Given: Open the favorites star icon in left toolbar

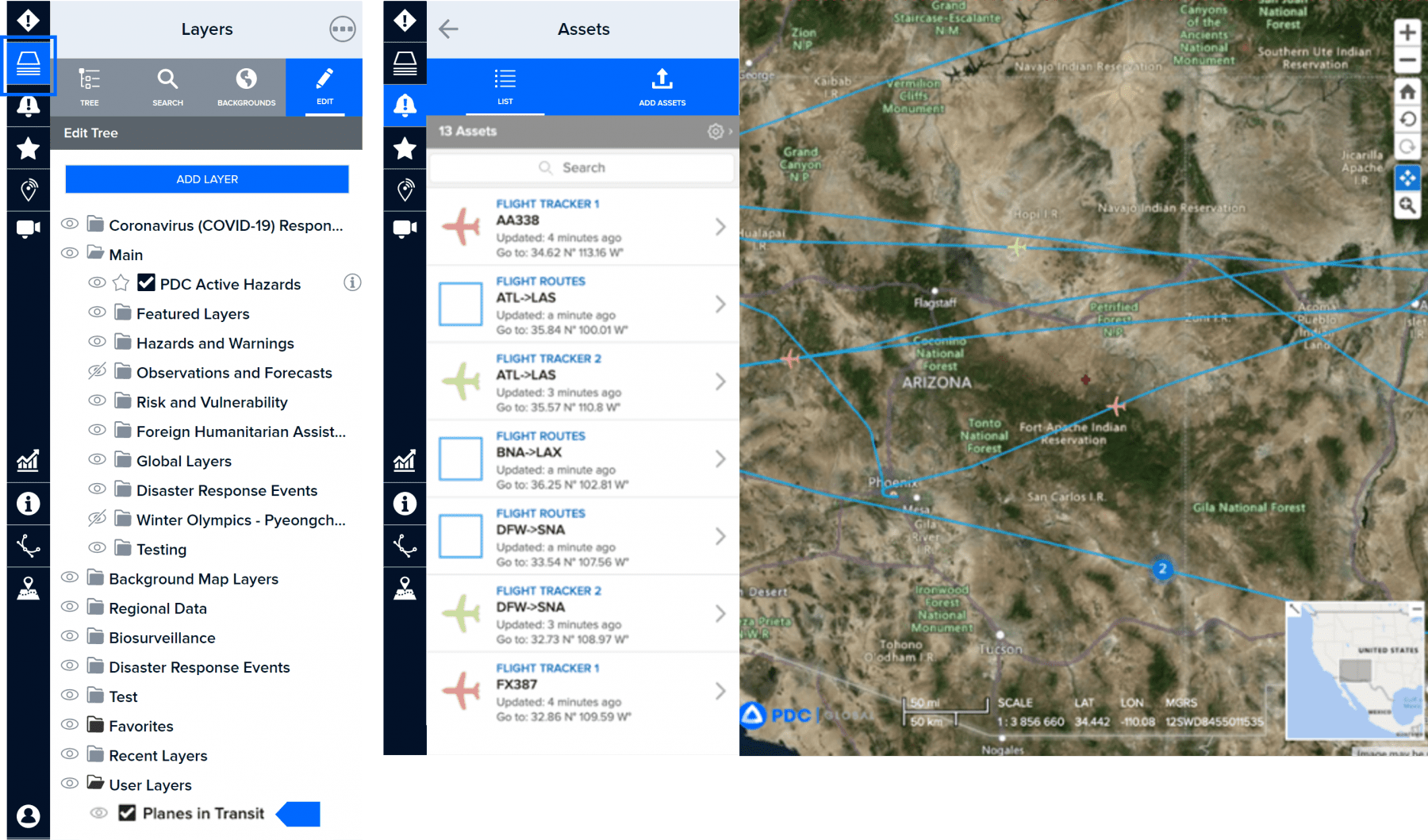Looking at the screenshot, I should [29, 148].
